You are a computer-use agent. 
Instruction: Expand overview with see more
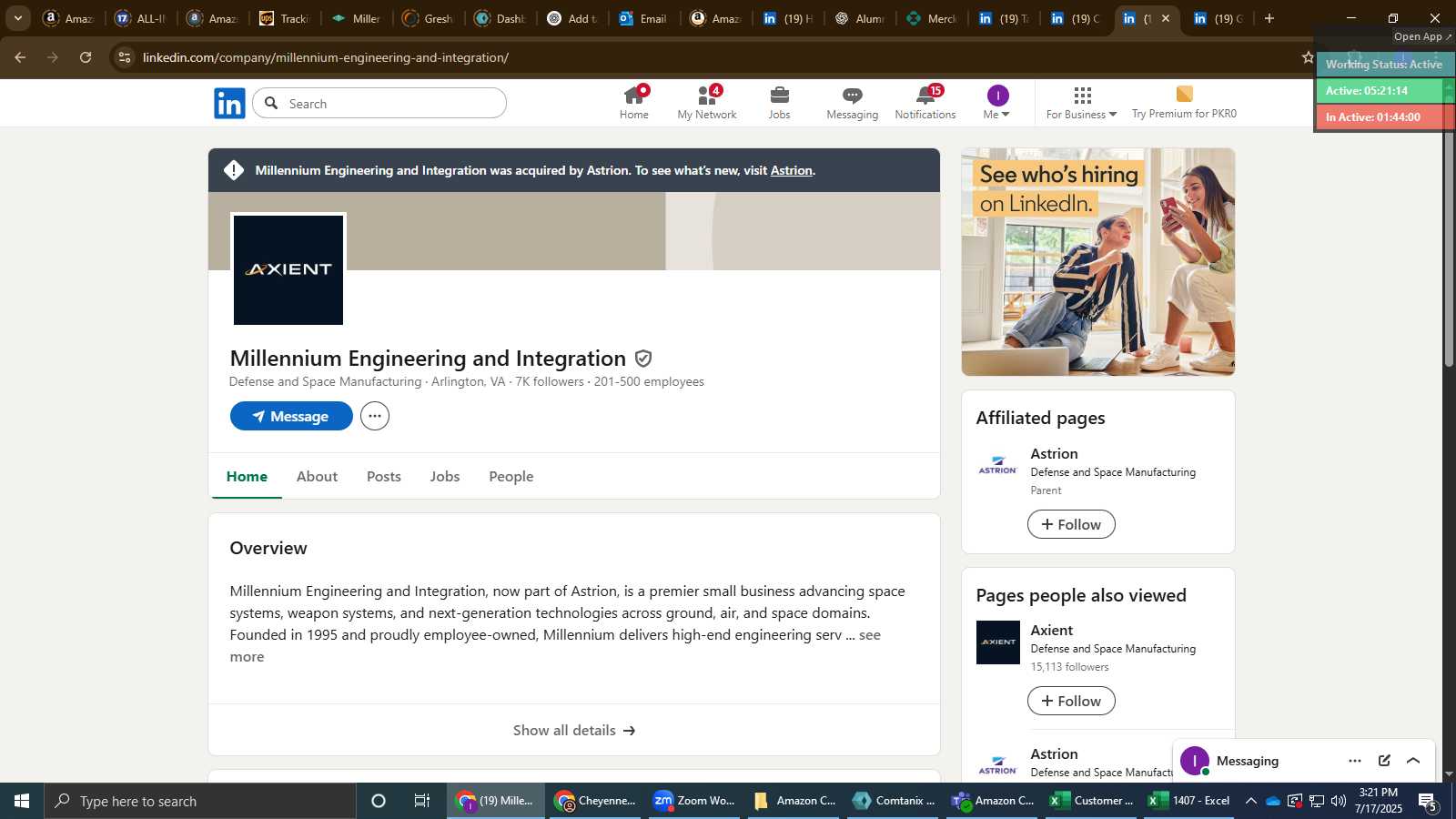pos(869,635)
